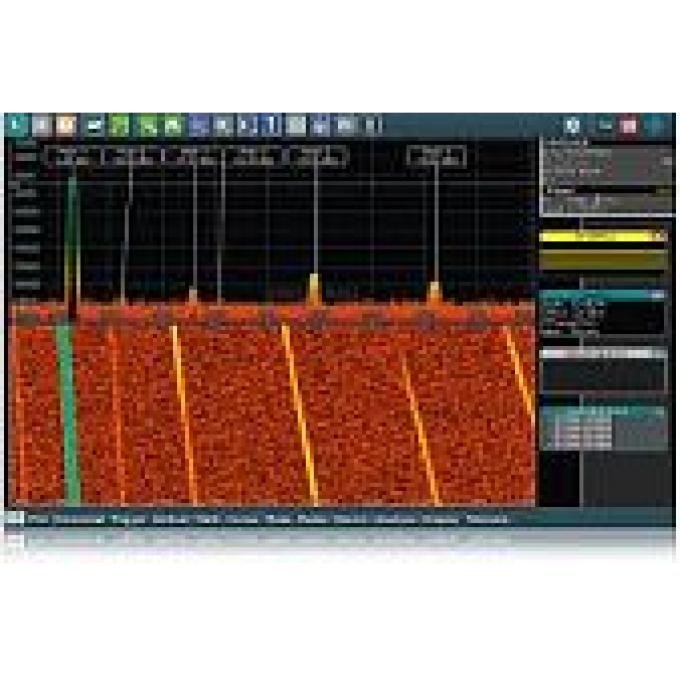Click the rightmost green toolbar icon

[173, 126]
